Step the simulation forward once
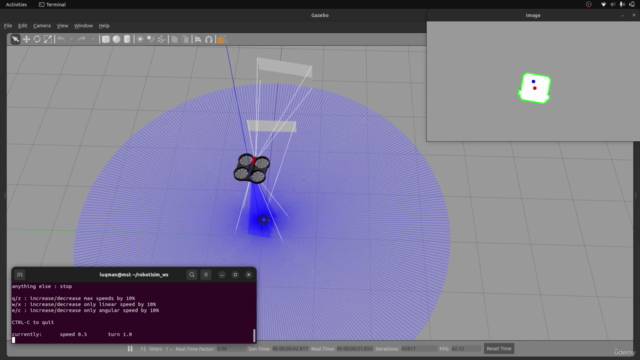Viewport: 640px width, 360px height. (143, 349)
